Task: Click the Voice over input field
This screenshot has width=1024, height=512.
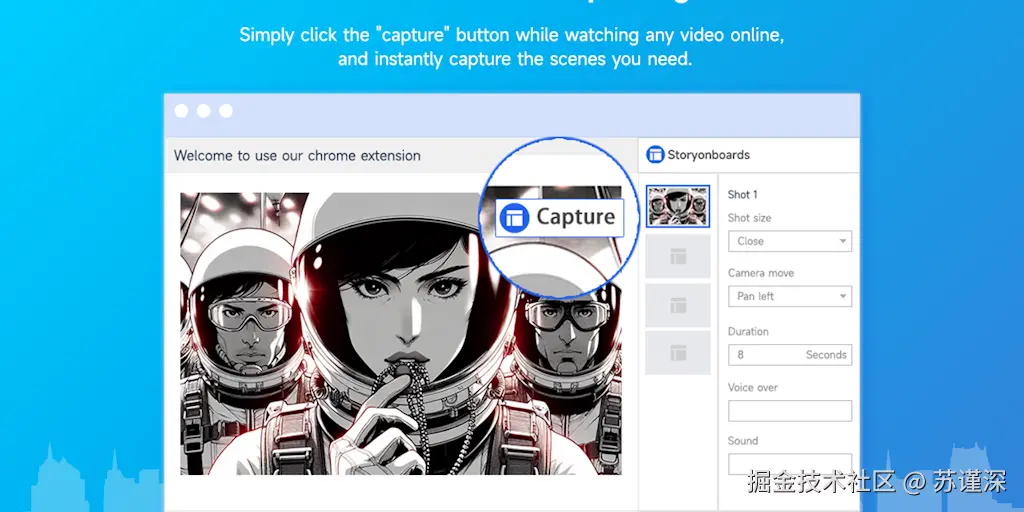Action: pos(790,411)
